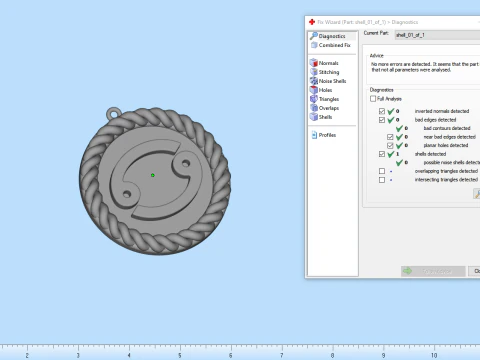
Task: Enable intersecting triangles detected checkbox
Action: tap(382, 180)
